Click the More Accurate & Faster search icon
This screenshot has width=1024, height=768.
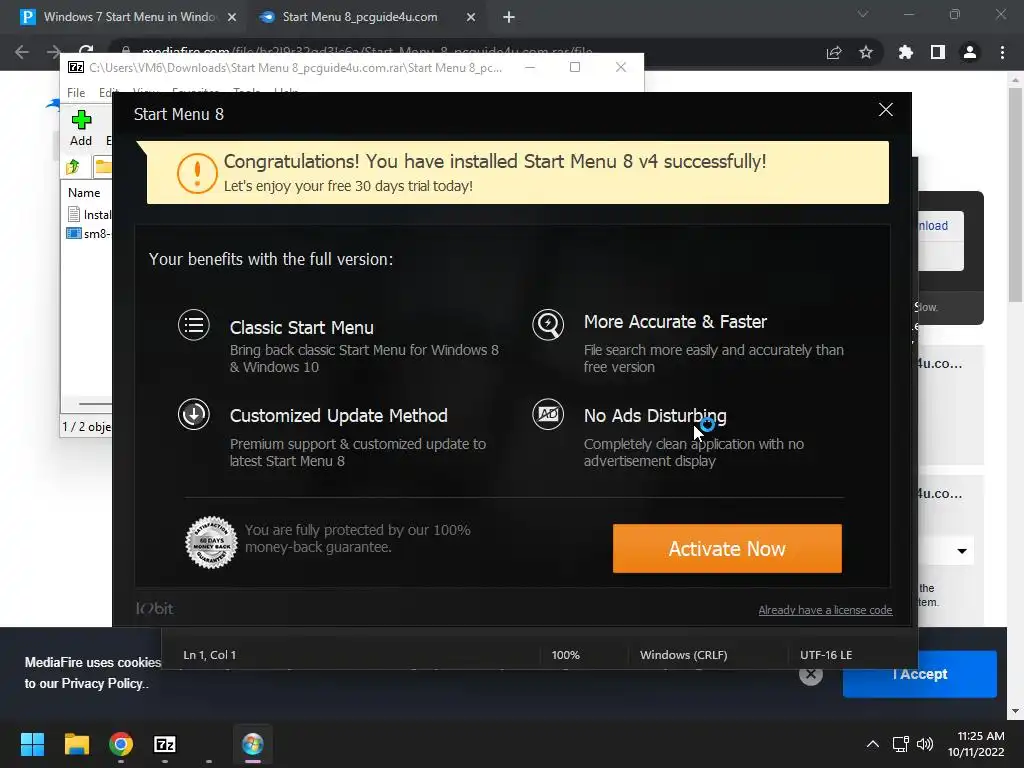click(x=548, y=325)
